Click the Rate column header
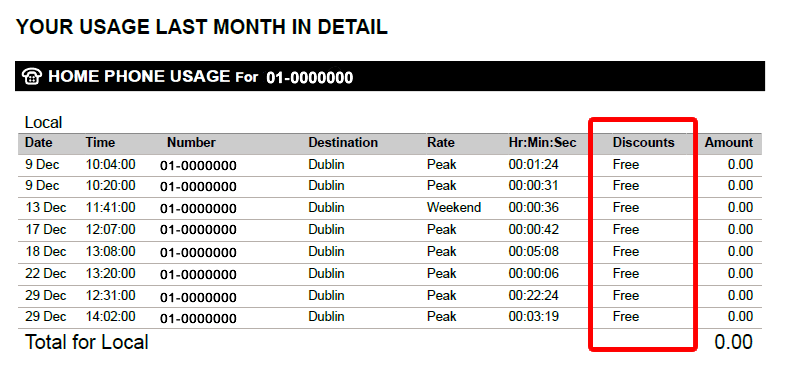 coord(441,143)
